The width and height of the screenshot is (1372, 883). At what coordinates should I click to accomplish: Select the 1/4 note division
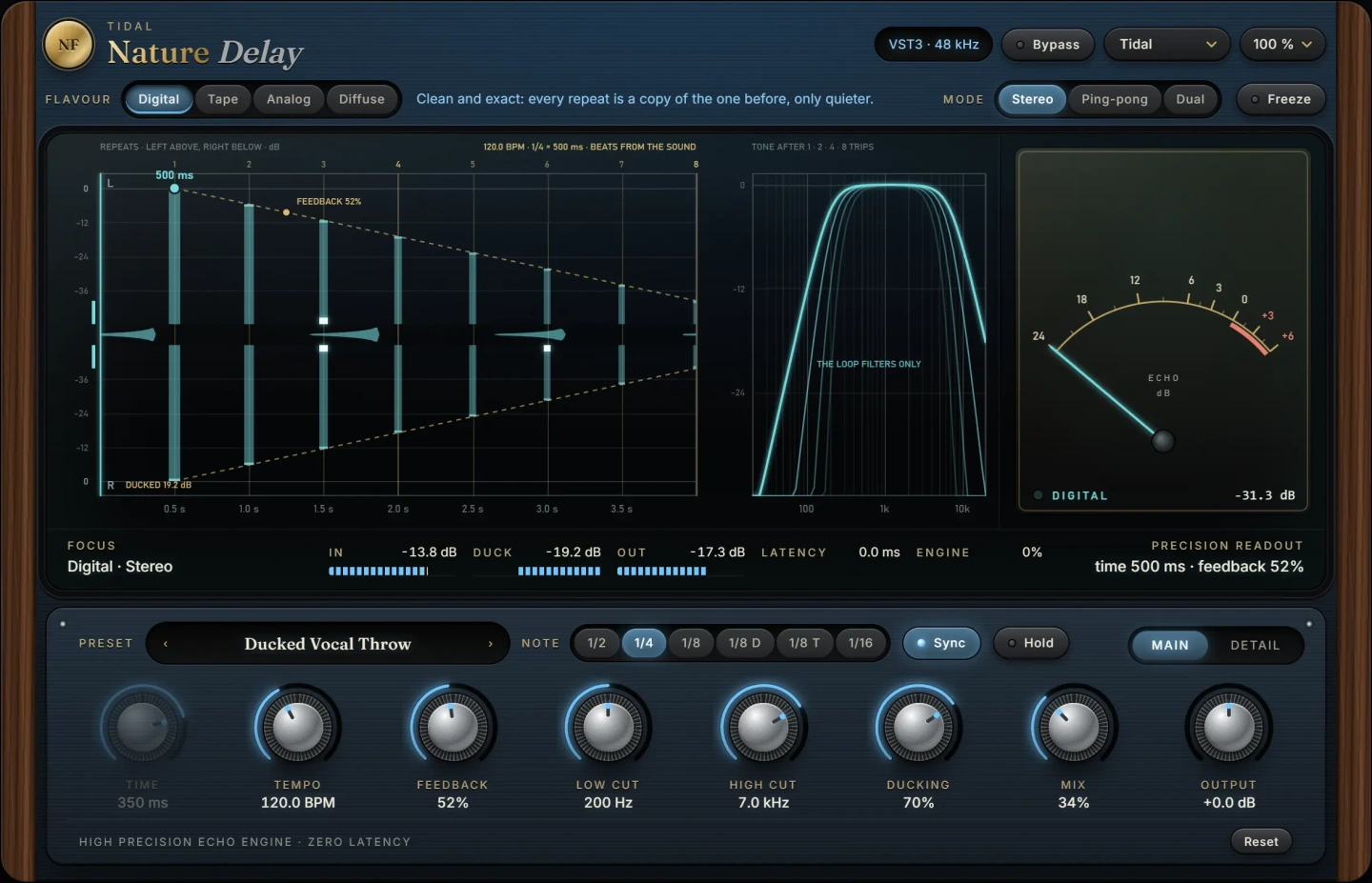click(644, 643)
